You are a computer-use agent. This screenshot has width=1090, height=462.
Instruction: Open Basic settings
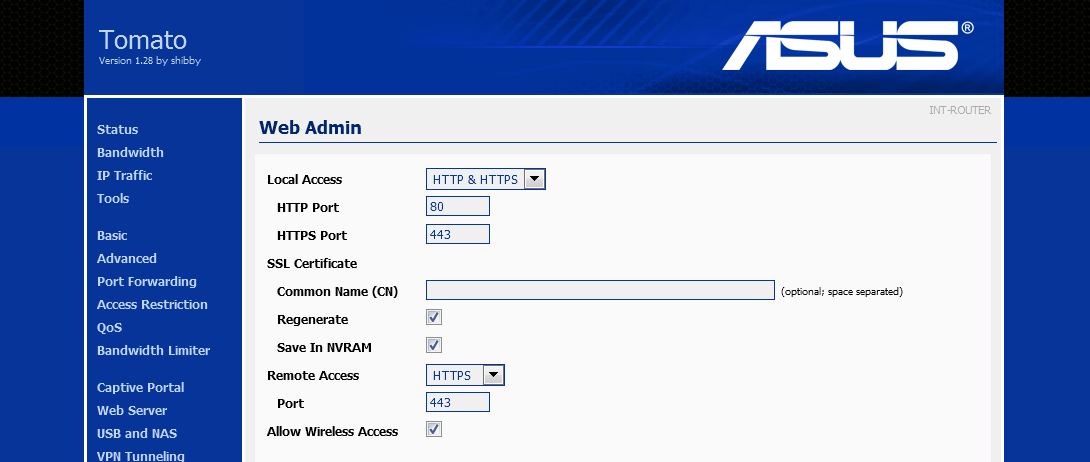(x=112, y=236)
